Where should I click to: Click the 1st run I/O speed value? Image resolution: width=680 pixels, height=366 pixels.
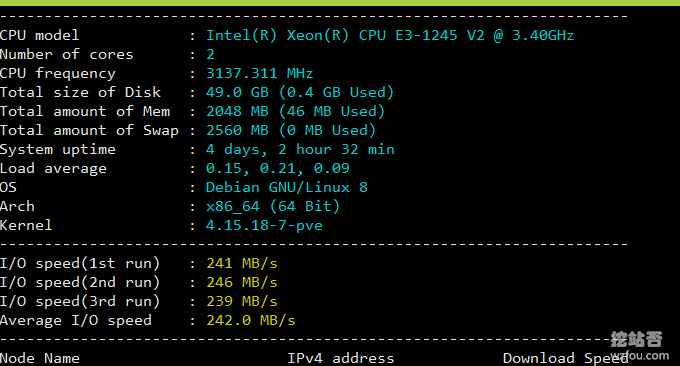[242, 263]
